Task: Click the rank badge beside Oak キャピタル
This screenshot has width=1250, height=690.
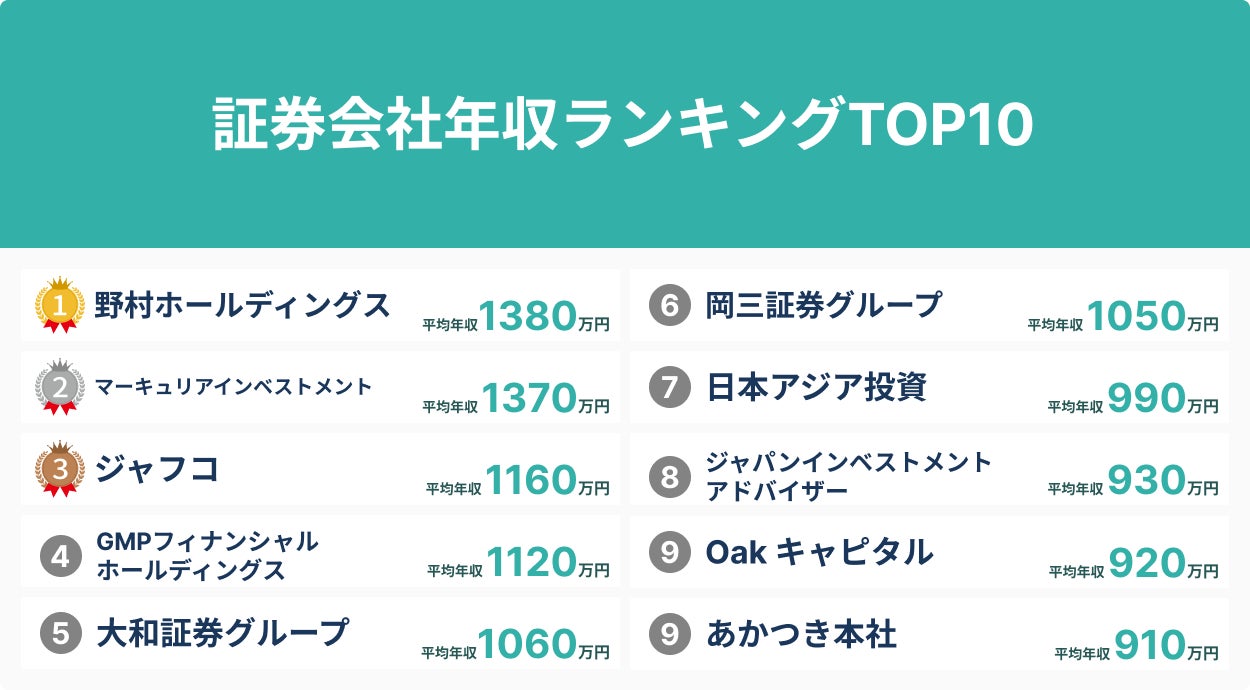Action: point(669,551)
